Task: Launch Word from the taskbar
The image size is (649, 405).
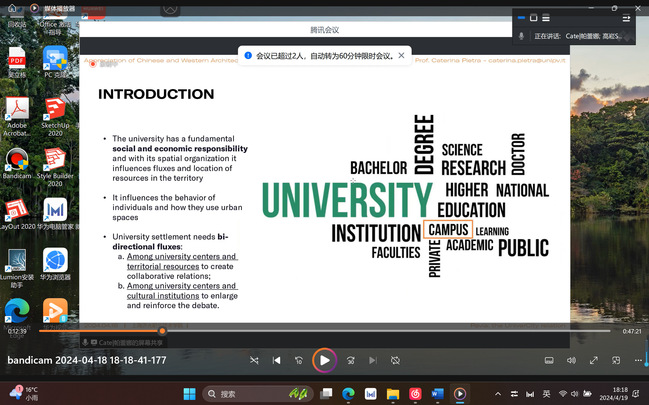Action: click(437, 394)
